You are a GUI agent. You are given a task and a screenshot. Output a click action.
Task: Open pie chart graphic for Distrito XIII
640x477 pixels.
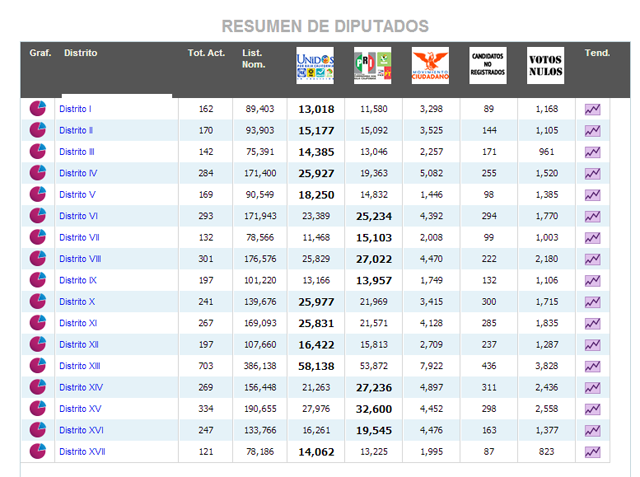38,366
